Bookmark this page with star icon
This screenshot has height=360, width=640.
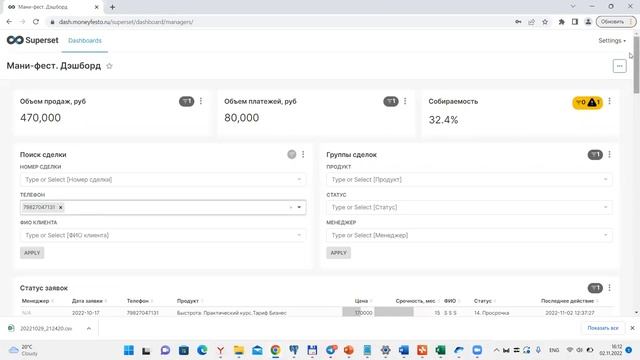pos(545,22)
